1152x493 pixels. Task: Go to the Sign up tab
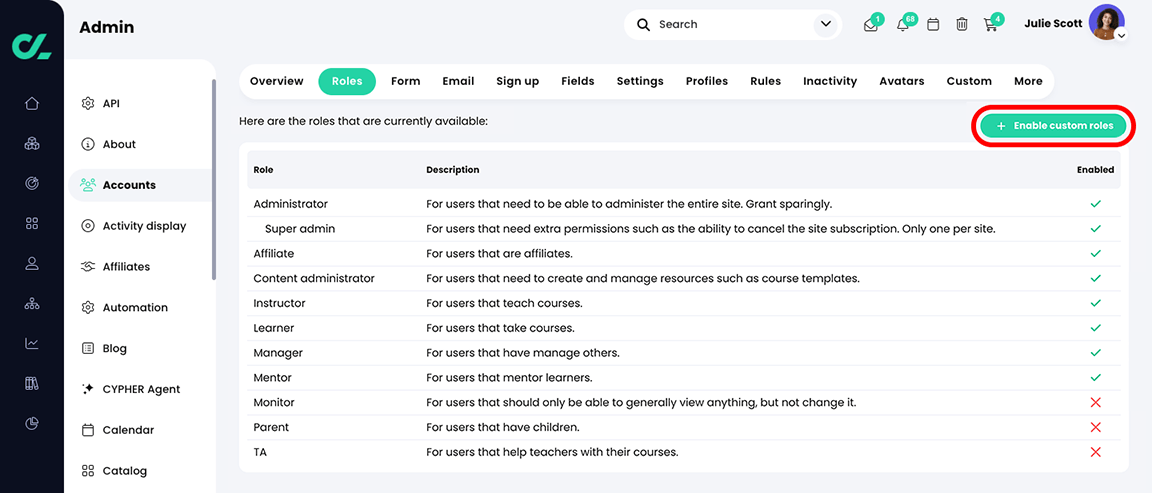coord(517,81)
